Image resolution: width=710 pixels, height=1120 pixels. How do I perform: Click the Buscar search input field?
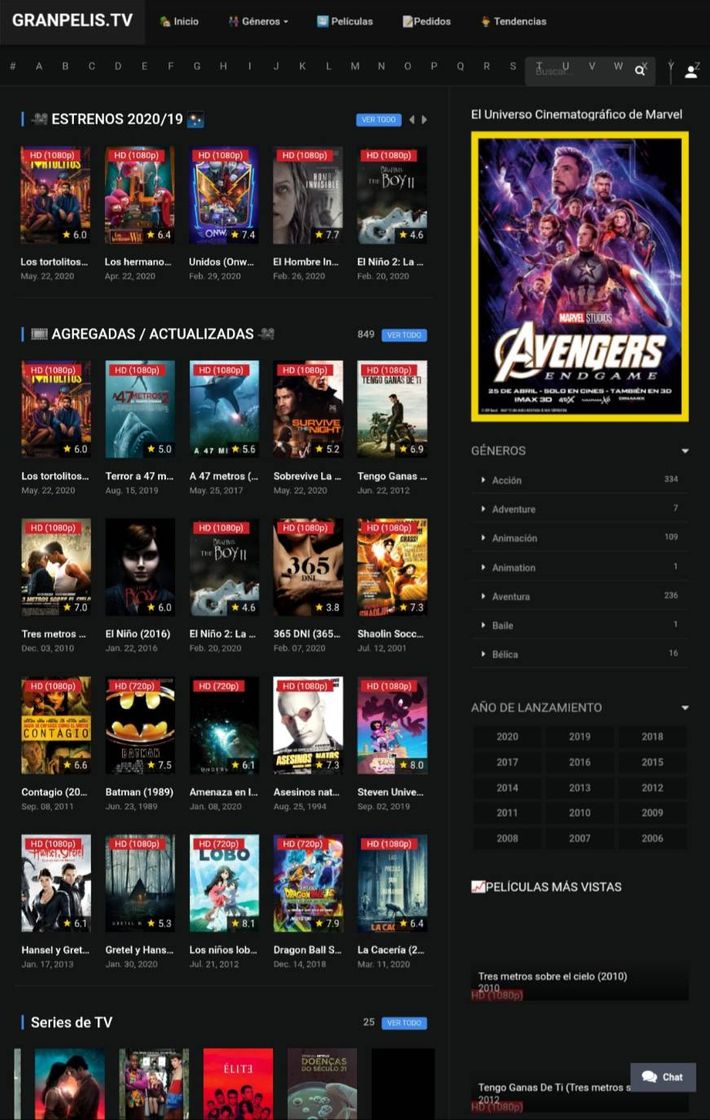coord(579,71)
